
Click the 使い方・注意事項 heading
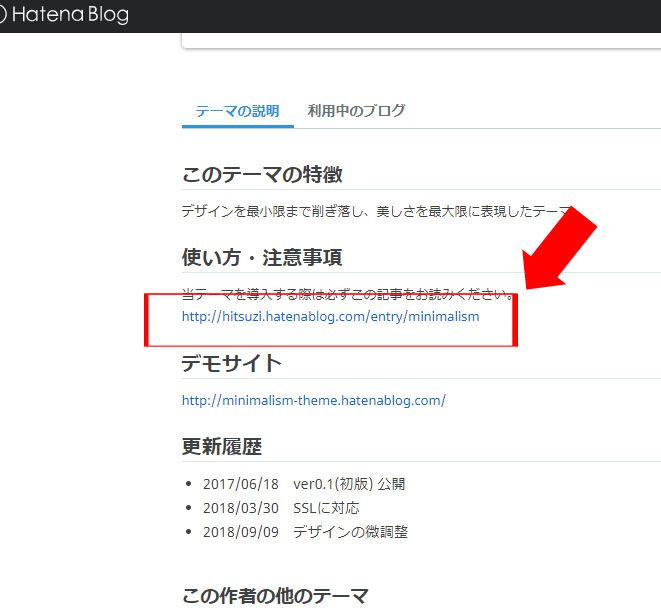tap(262, 257)
